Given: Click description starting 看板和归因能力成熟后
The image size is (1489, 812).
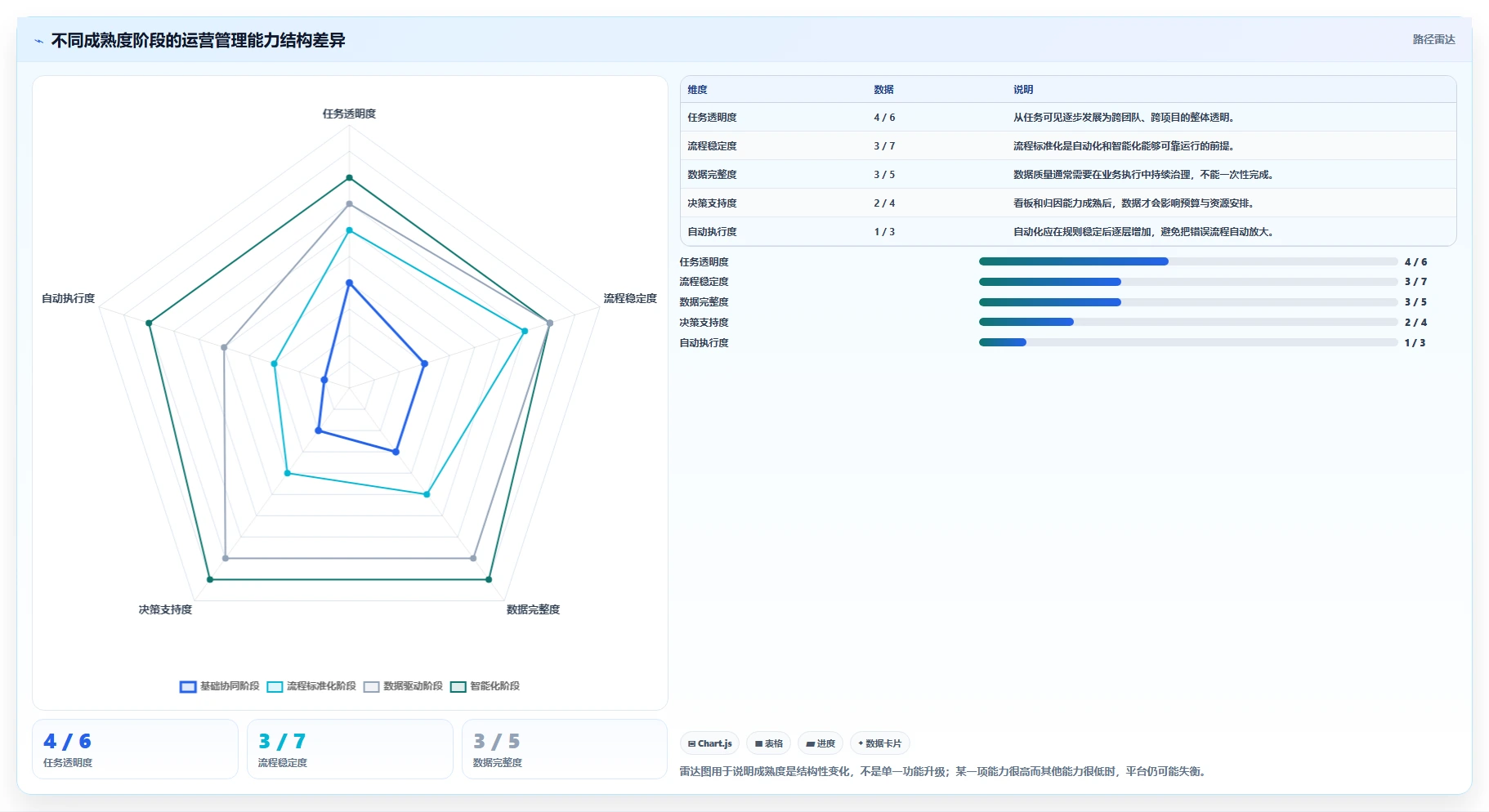Looking at the screenshot, I should click(x=1134, y=203).
